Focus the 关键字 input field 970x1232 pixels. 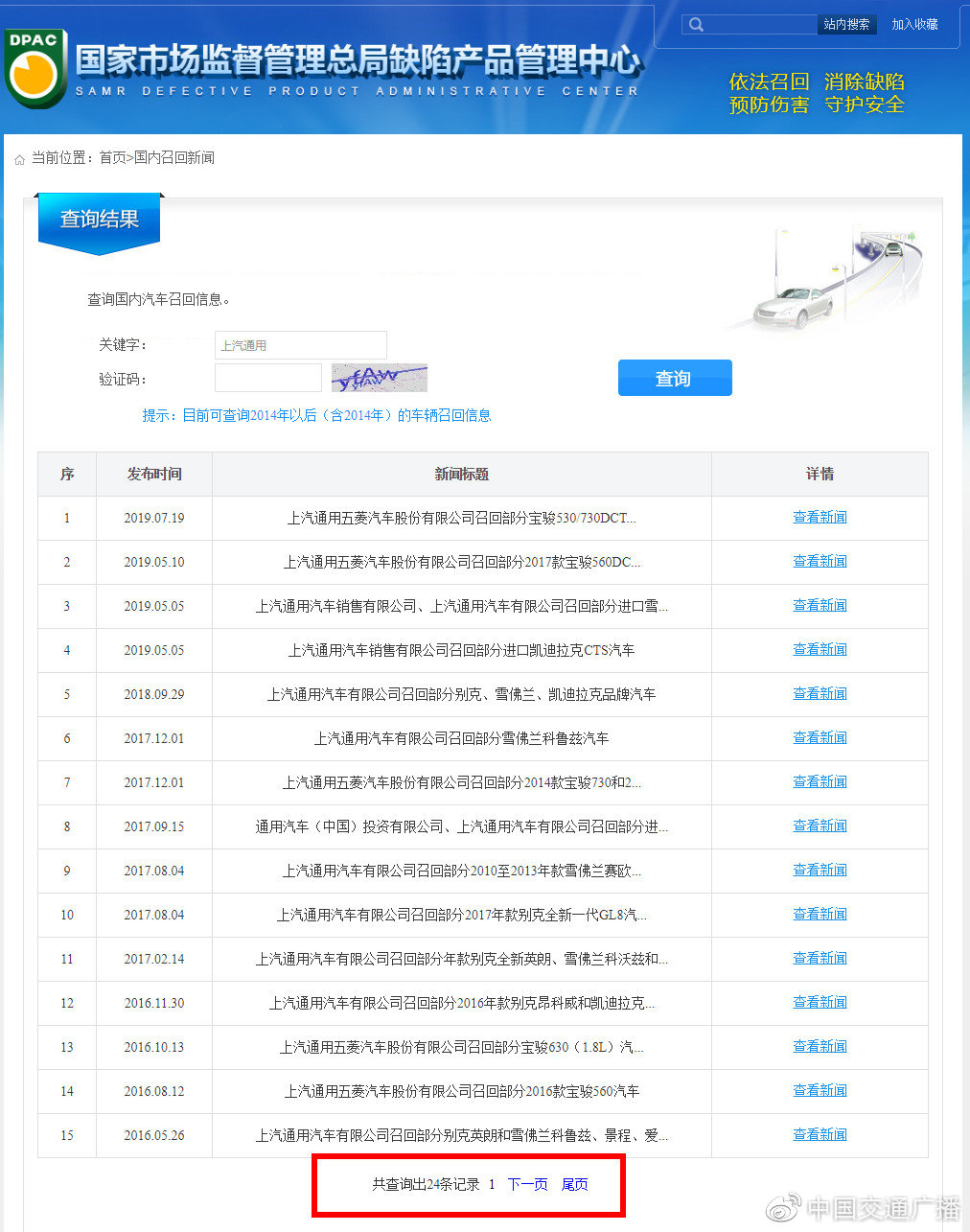[301, 345]
